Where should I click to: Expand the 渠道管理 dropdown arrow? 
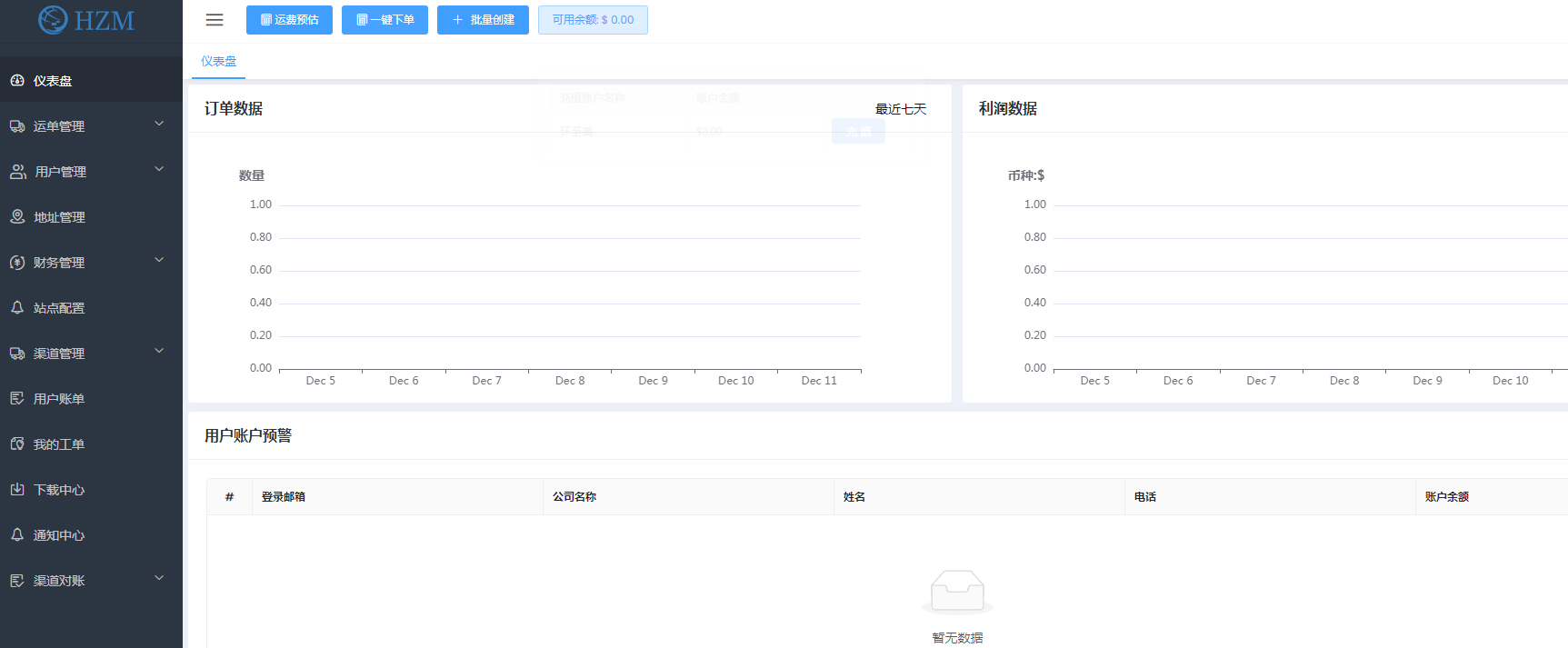click(159, 352)
